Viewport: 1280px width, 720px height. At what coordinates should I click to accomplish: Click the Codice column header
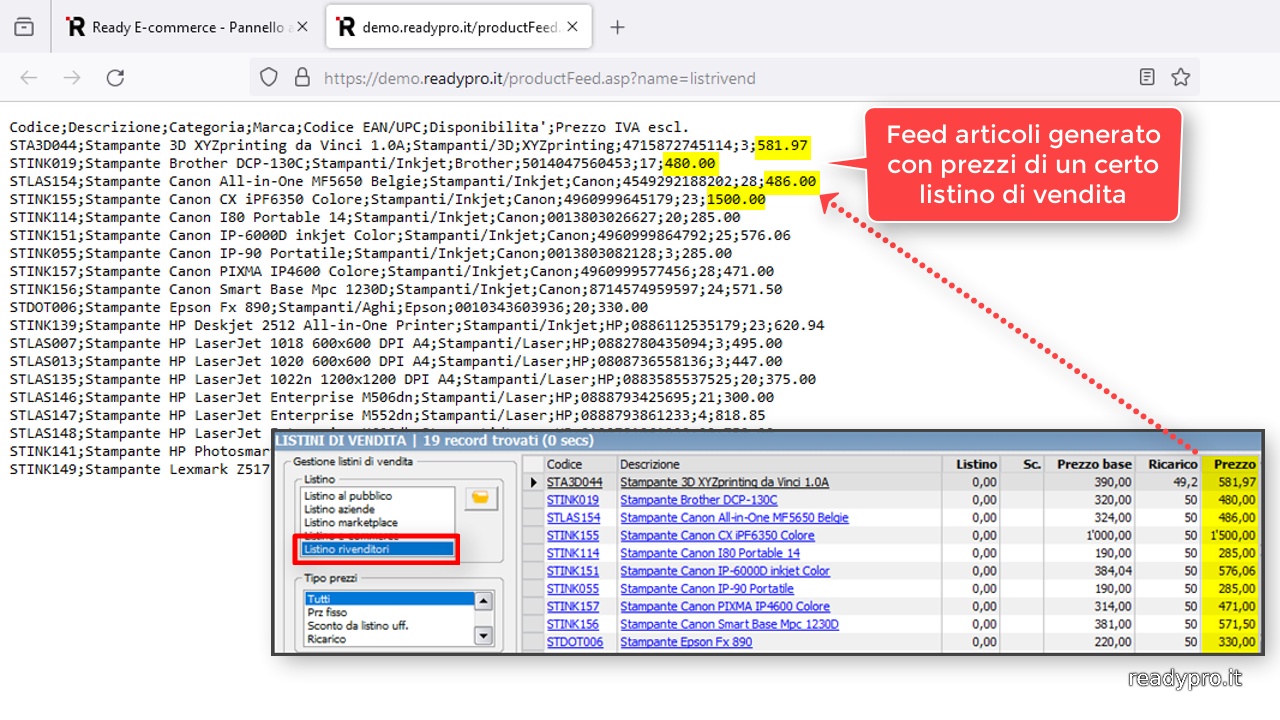(x=580, y=464)
